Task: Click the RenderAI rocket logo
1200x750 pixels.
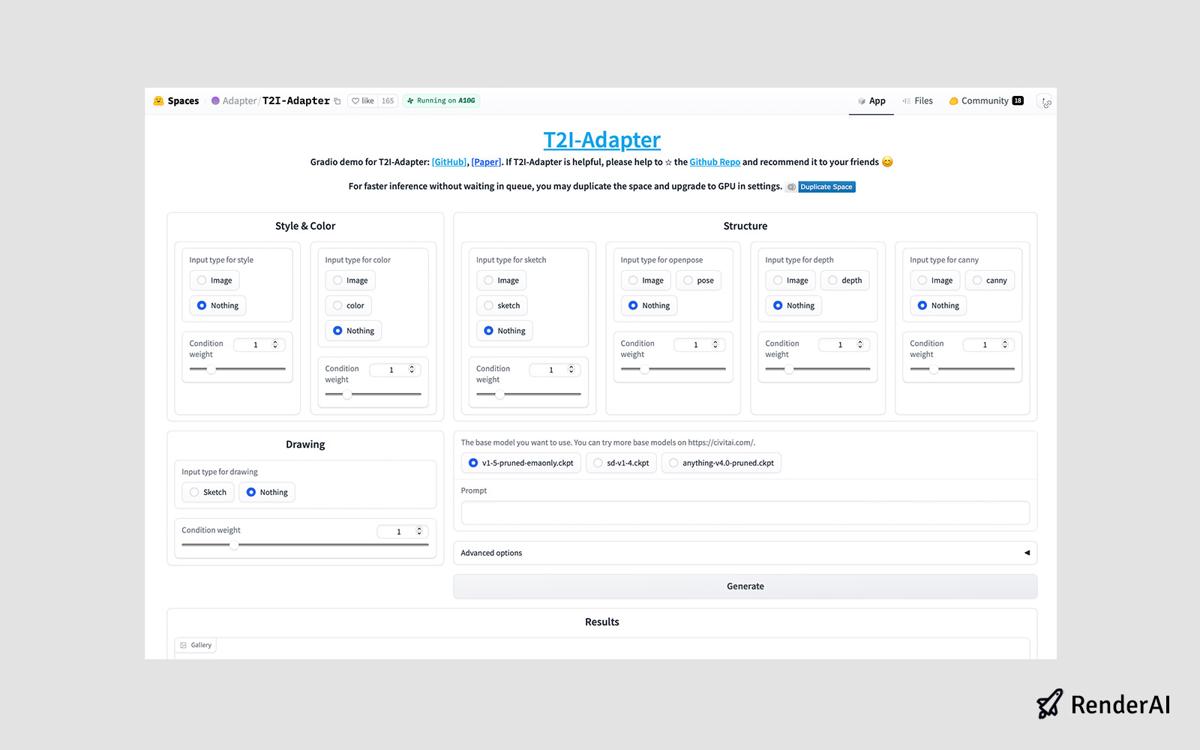Action: (1050, 704)
